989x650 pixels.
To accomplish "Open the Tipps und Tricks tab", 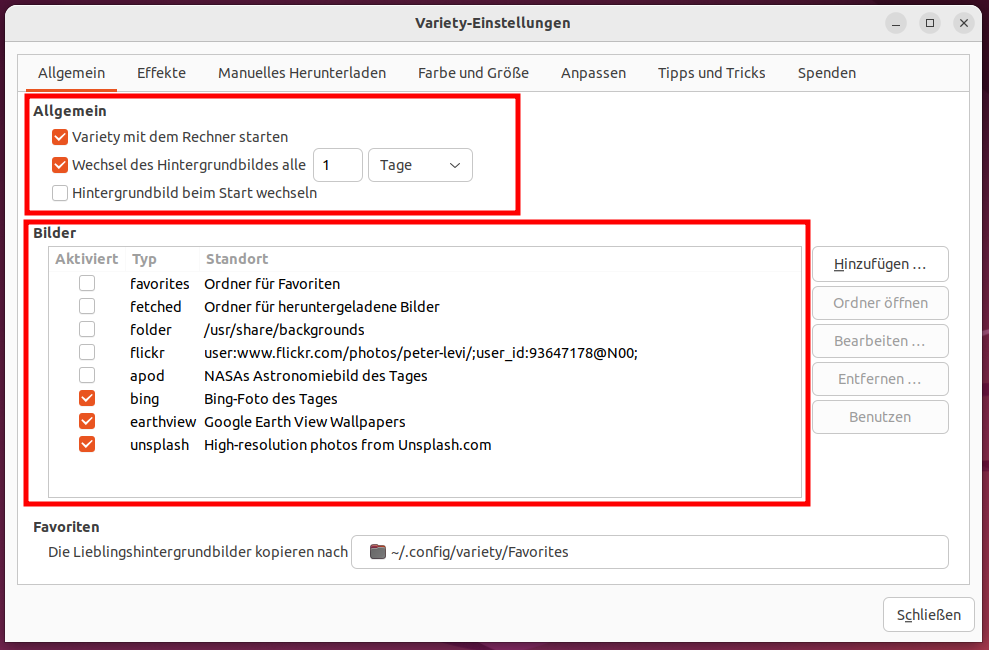I will coord(711,73).
